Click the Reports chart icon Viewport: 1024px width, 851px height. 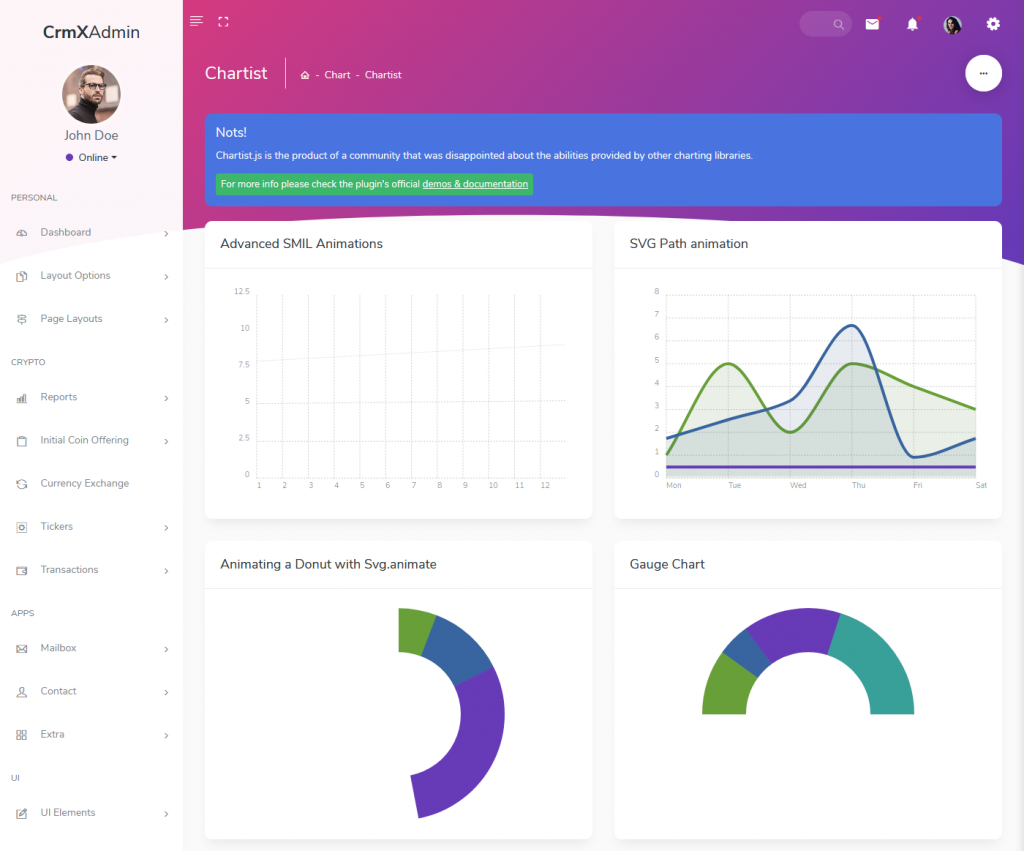(x=22, y=397)
